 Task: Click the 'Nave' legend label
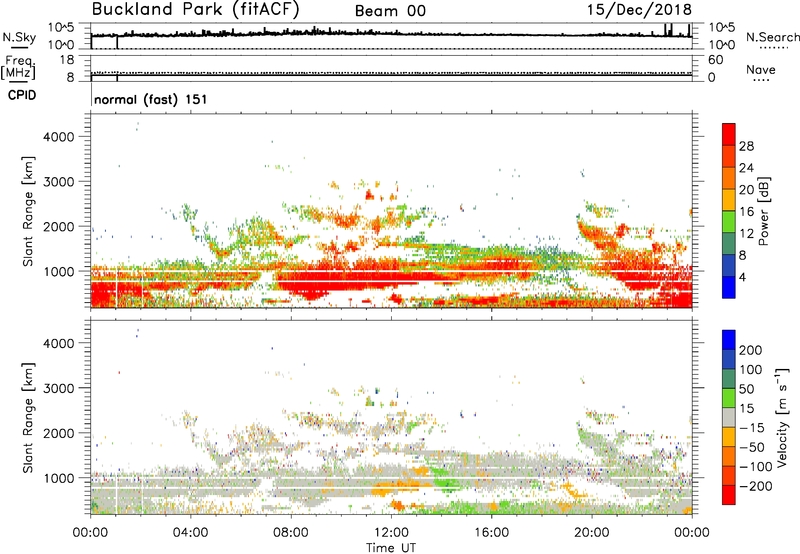click(x=761, y=69)
